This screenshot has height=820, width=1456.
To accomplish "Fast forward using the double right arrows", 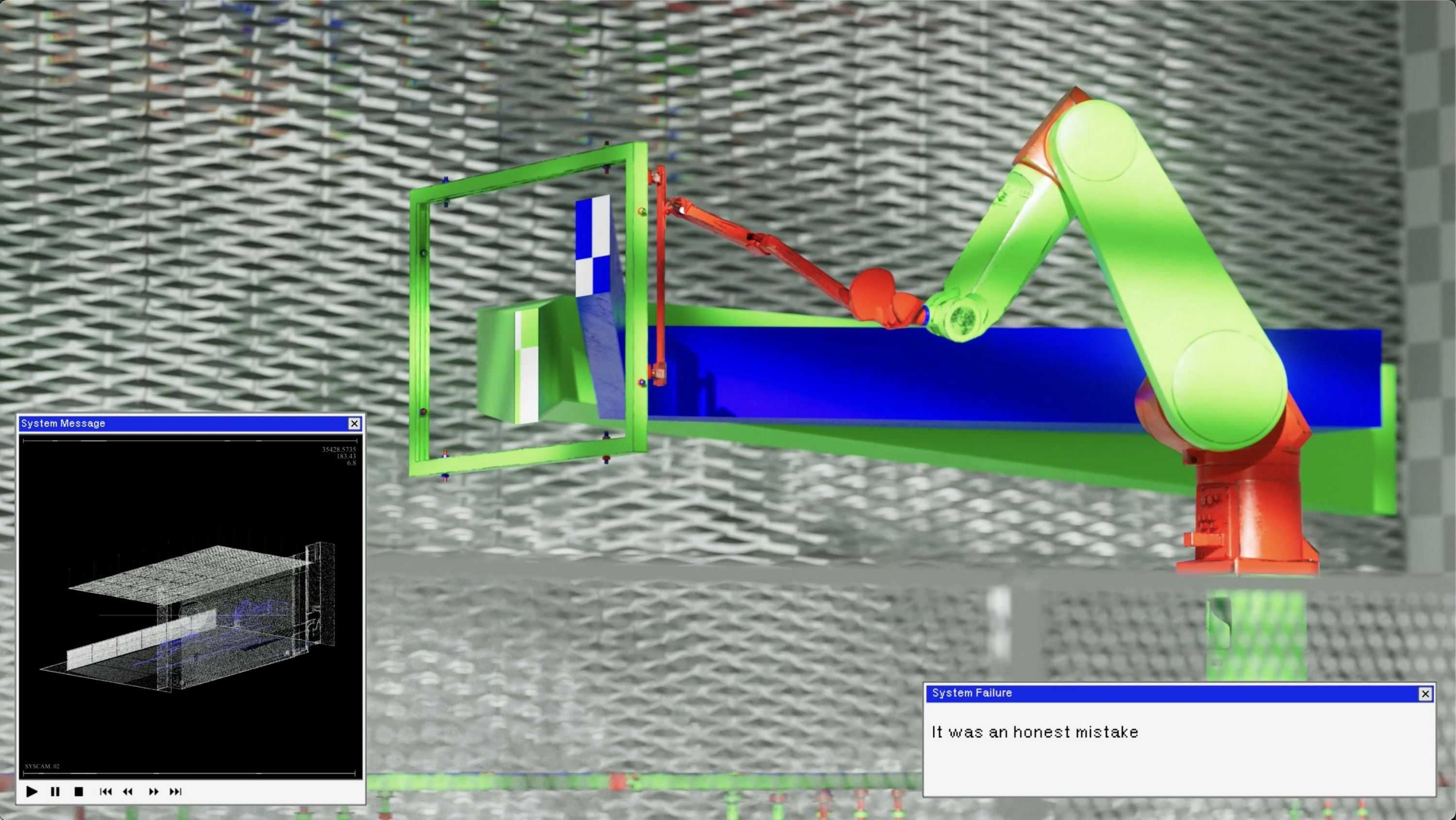I will [x=153, y=792].
